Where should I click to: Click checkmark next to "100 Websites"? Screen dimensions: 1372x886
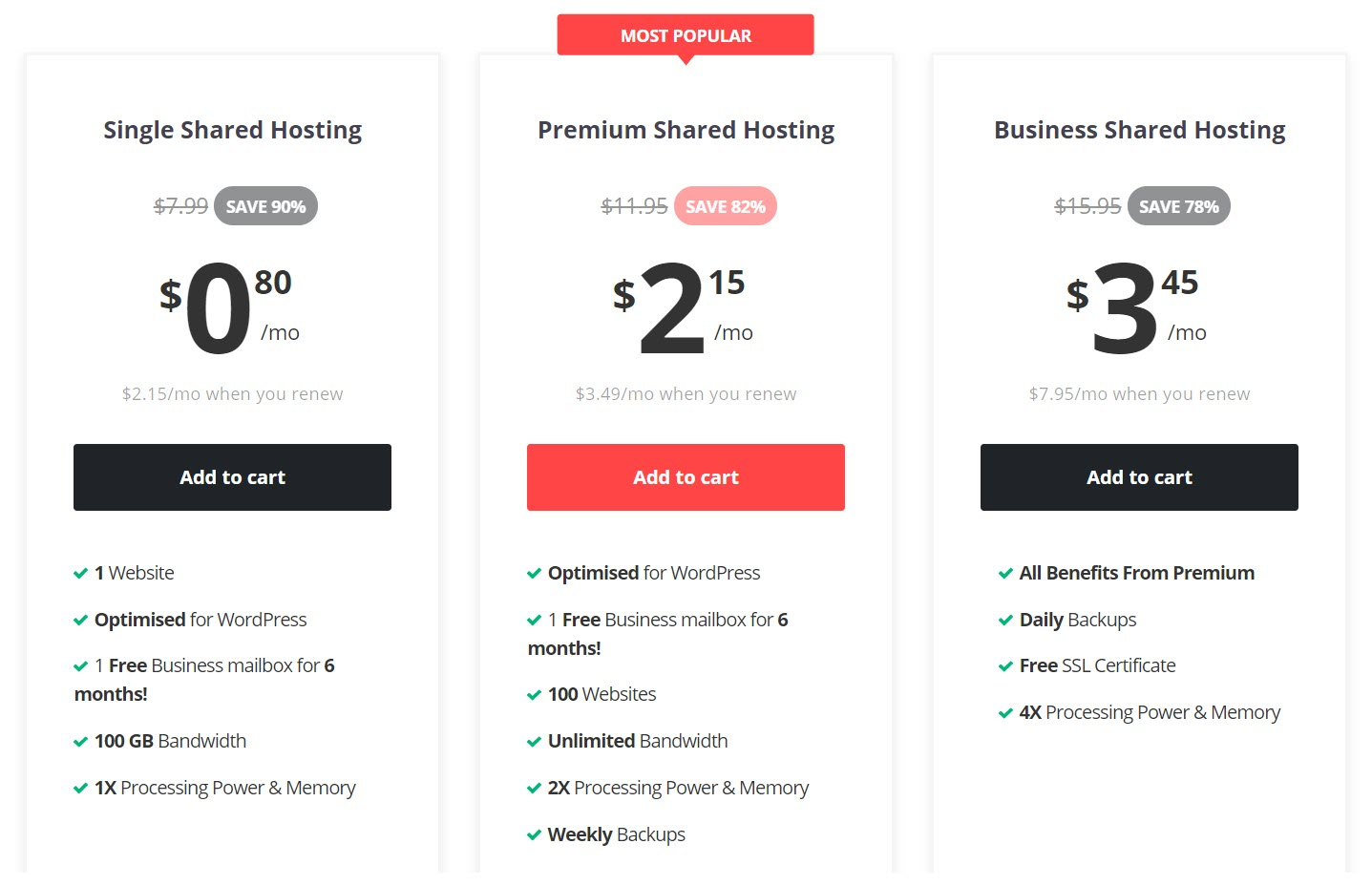click(535, 695)
